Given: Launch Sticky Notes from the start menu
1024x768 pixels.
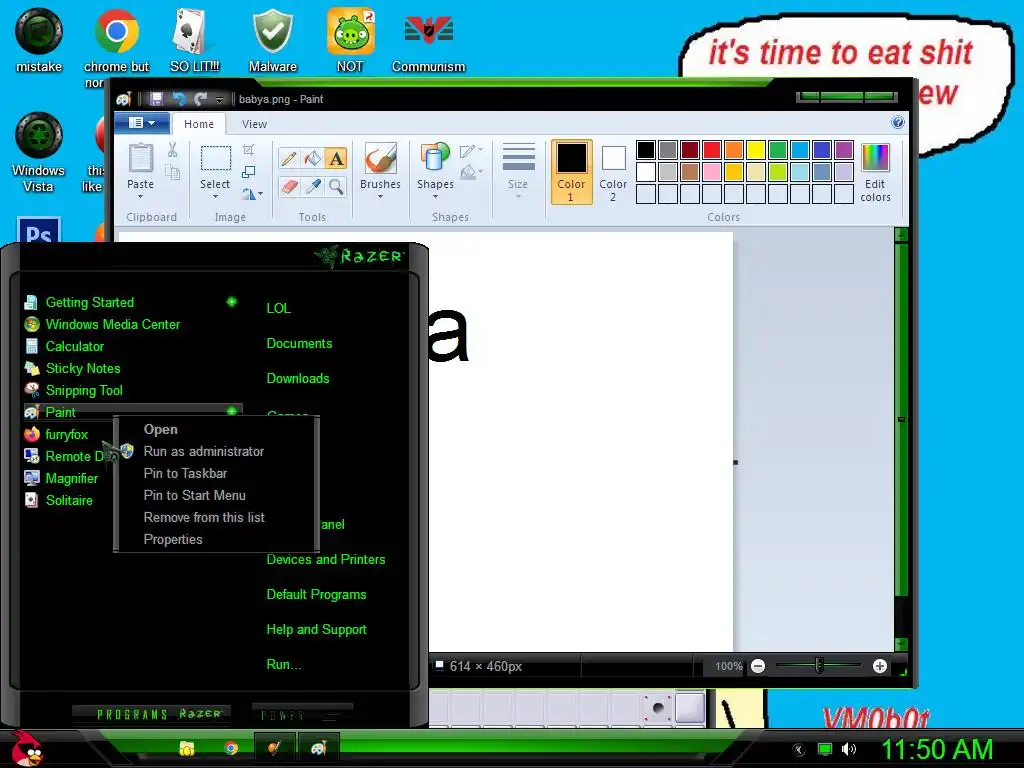Looking at the screenshot, I should [x=83, y=369].
